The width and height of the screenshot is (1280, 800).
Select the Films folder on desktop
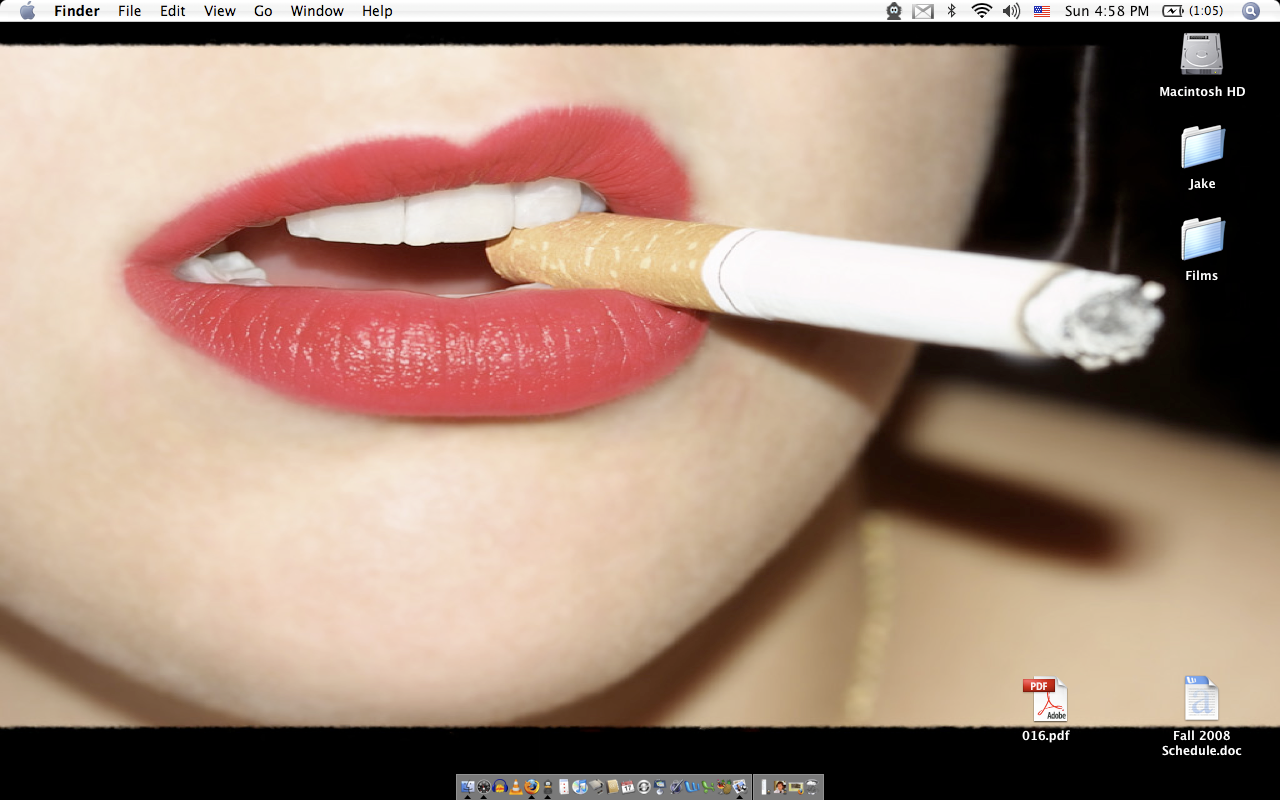(x=1202, y=239)
